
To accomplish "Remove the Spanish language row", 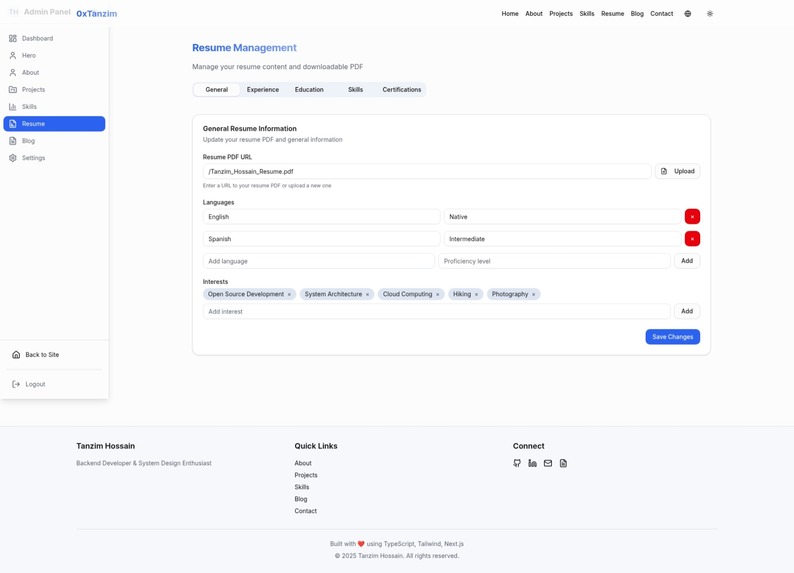I will point(692,239).
